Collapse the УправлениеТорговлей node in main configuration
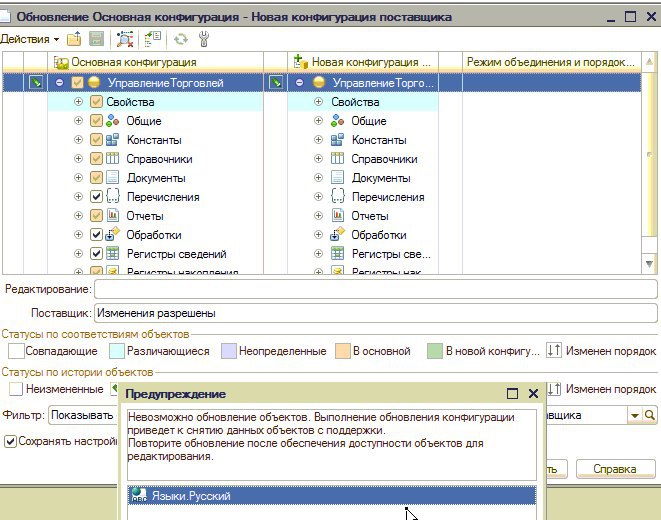 59,83
